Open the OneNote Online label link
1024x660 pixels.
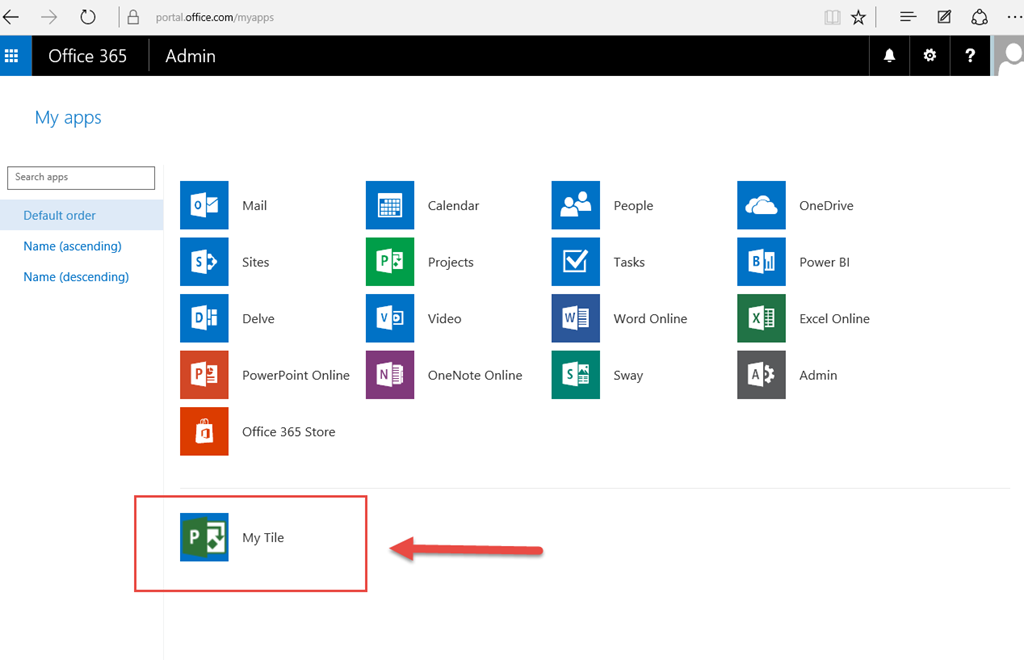point(475,375)
